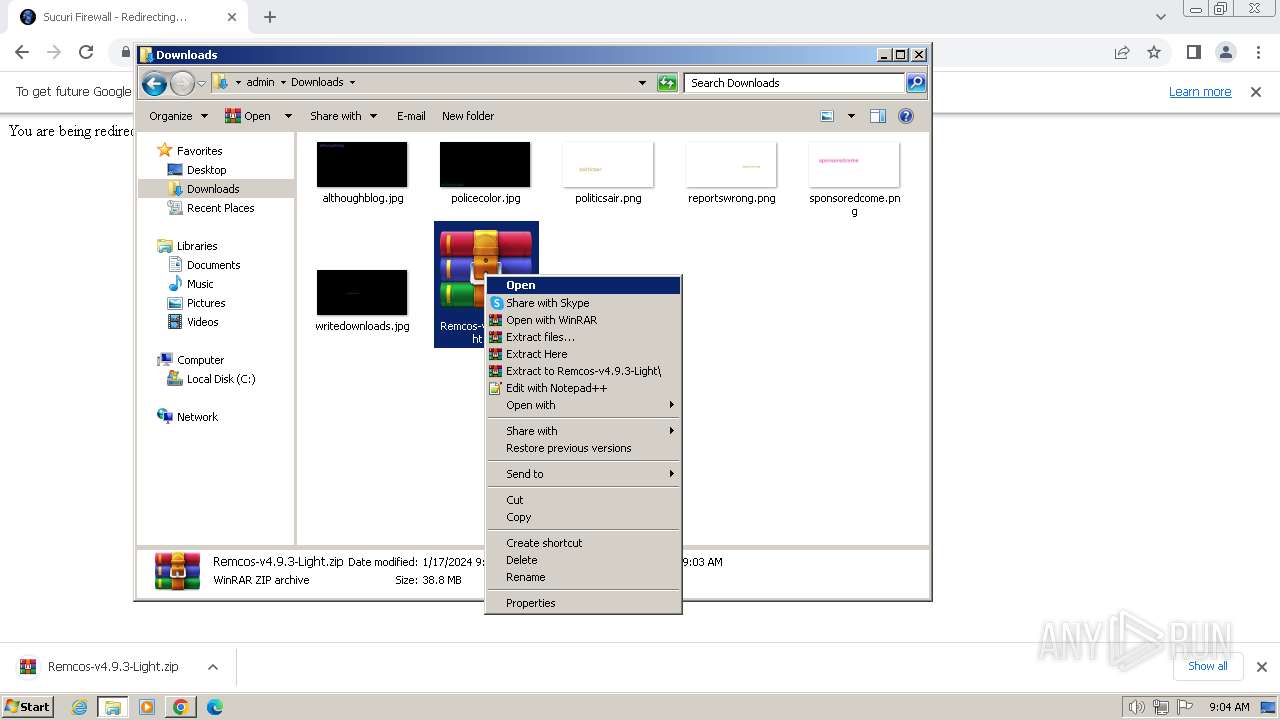Click Chrome share page icon

tap(1122, 52)
